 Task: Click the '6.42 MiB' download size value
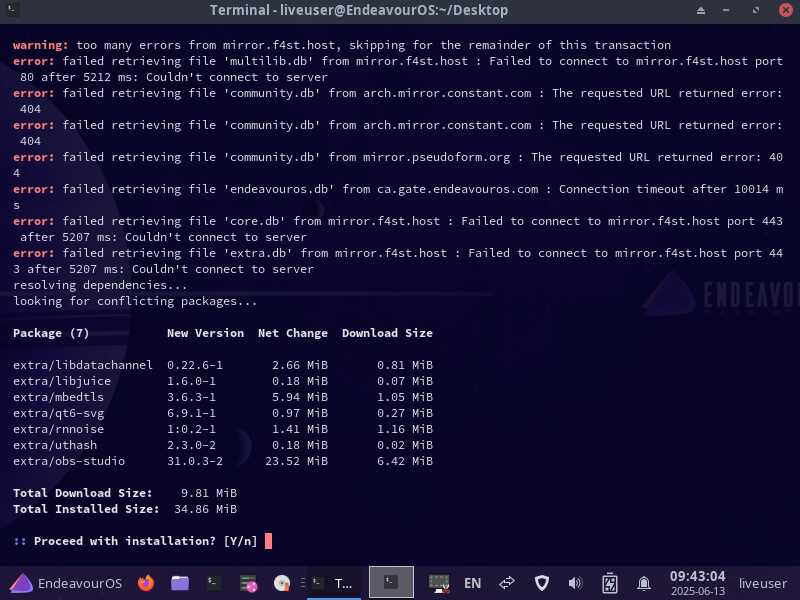(x=405, y=461)
